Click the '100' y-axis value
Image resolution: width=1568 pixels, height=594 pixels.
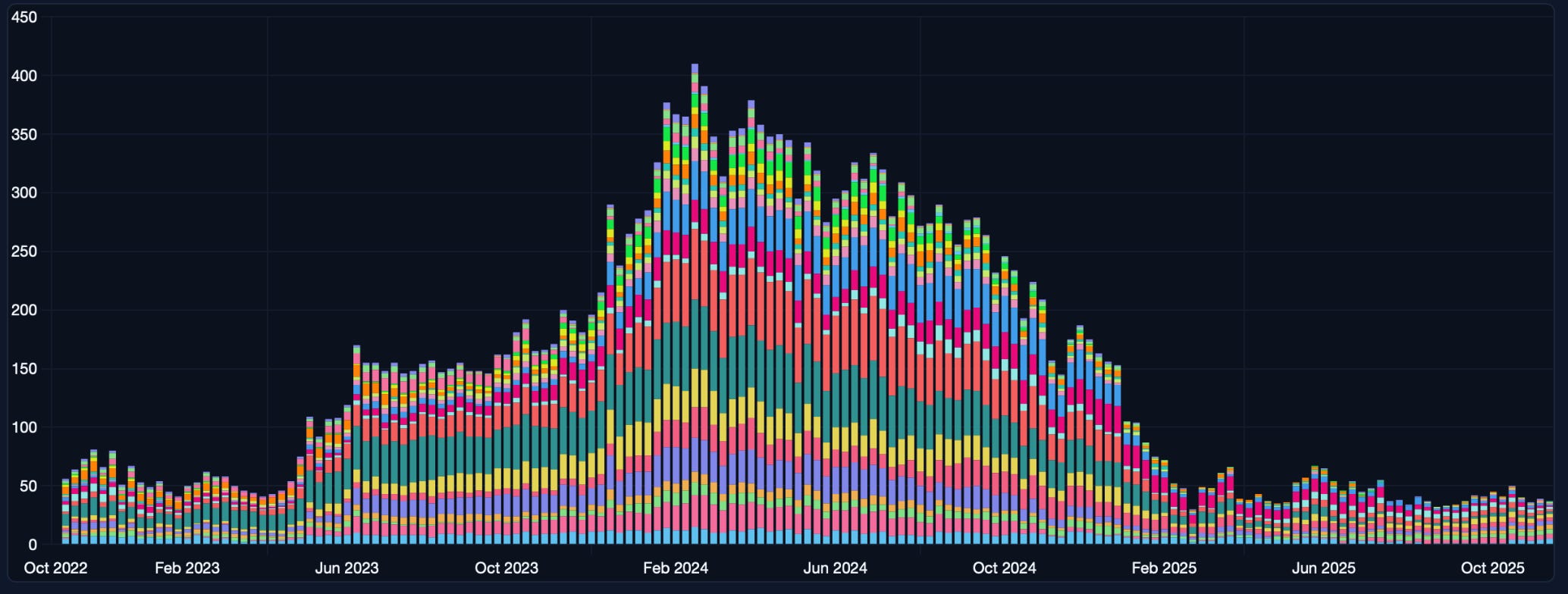(x=24, y=427)
